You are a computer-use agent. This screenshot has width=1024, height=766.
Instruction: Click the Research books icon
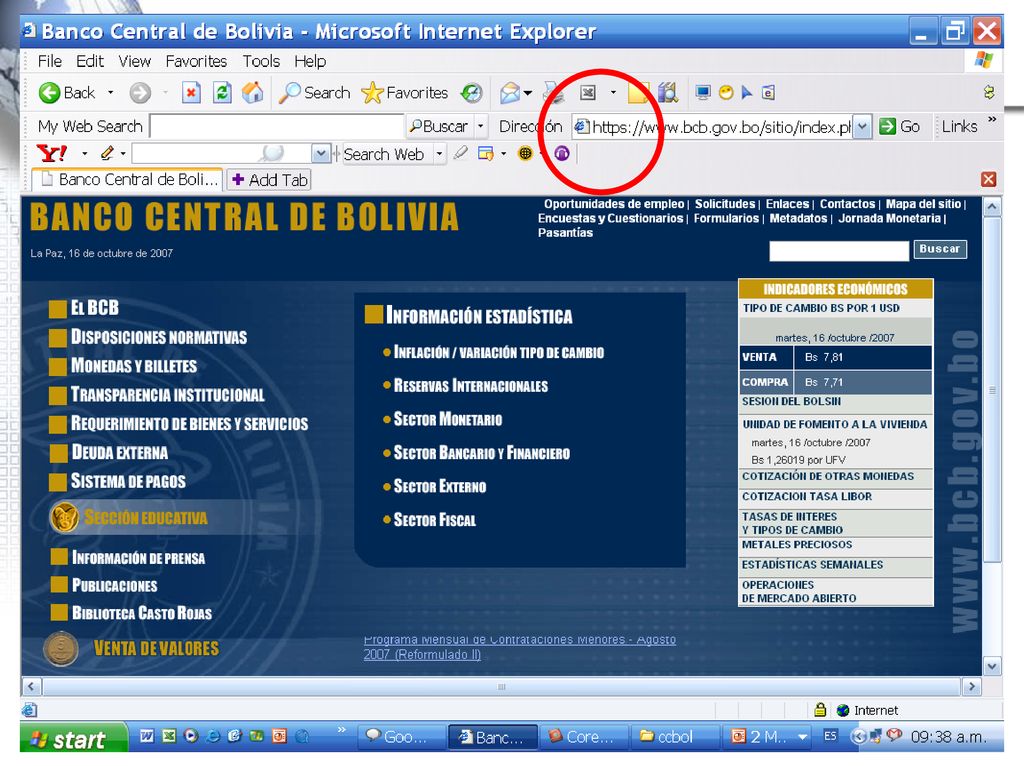point(668,93)
